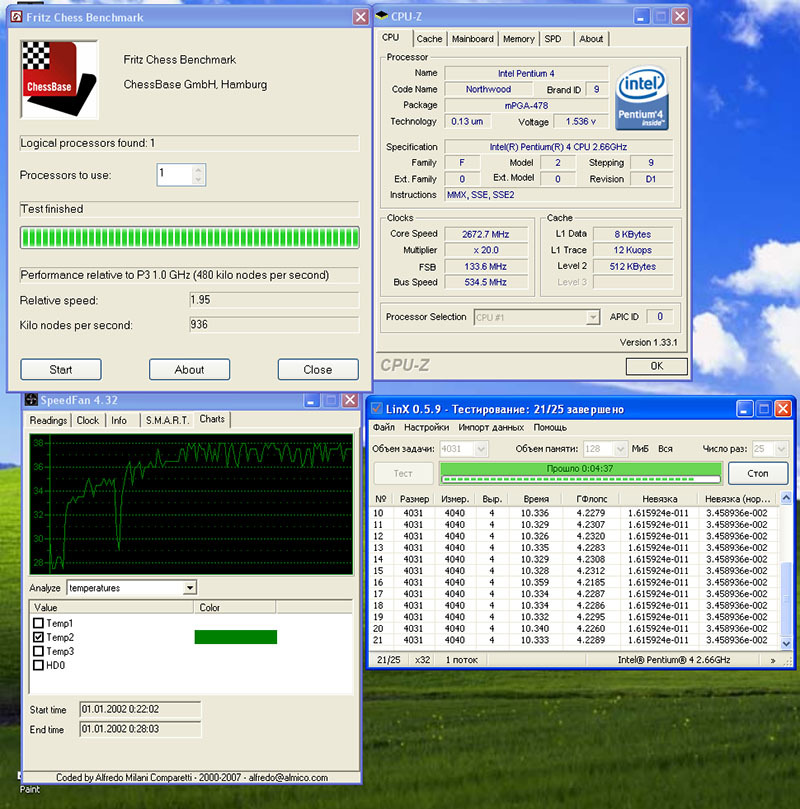Screen dimensions: 800x809
Task: Switch to the Clock tab in SpeedFan
Action: tap(88, 420)
